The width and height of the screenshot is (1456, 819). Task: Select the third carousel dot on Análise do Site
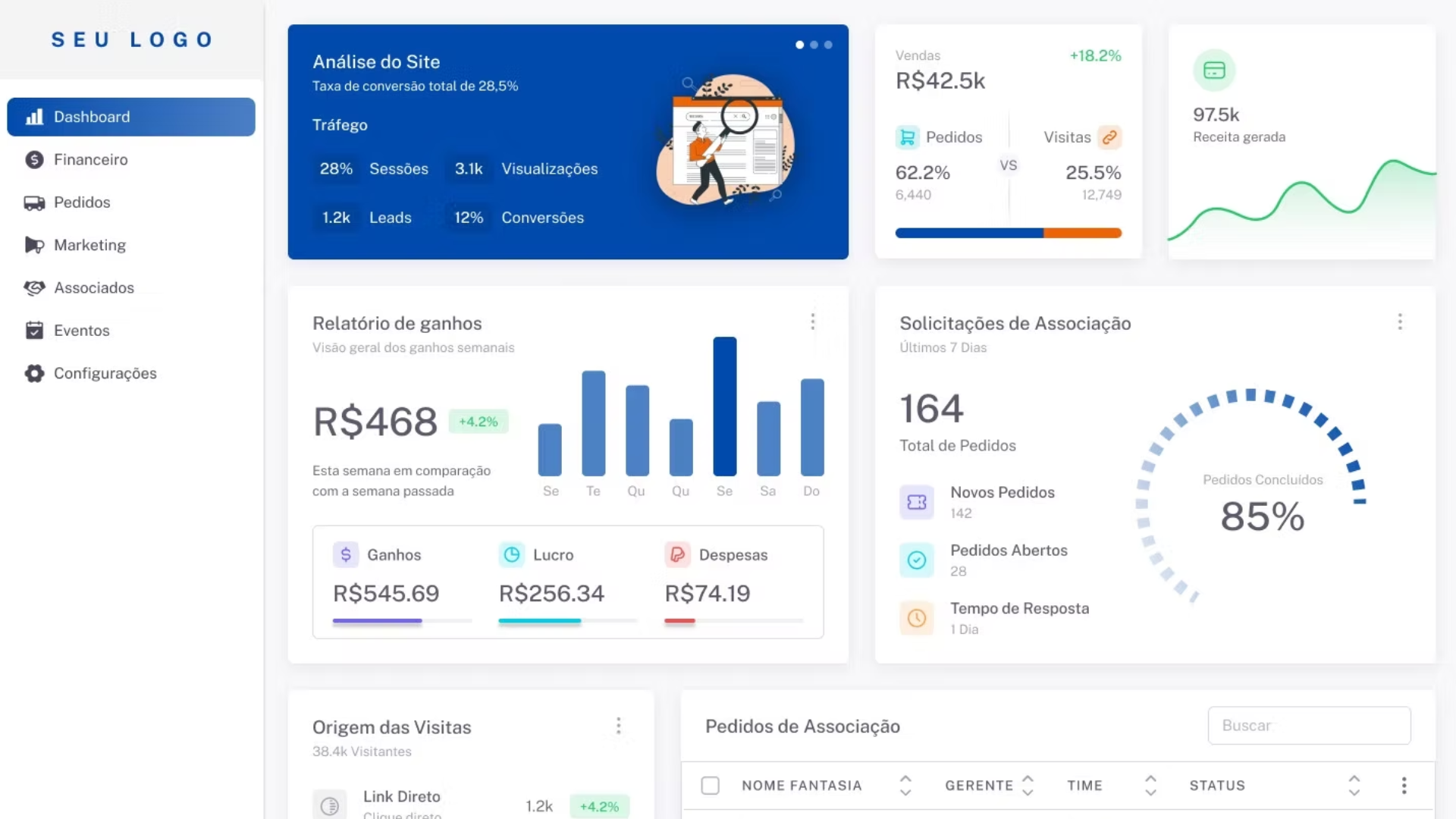pyautogui.click(x=827, y=45)
